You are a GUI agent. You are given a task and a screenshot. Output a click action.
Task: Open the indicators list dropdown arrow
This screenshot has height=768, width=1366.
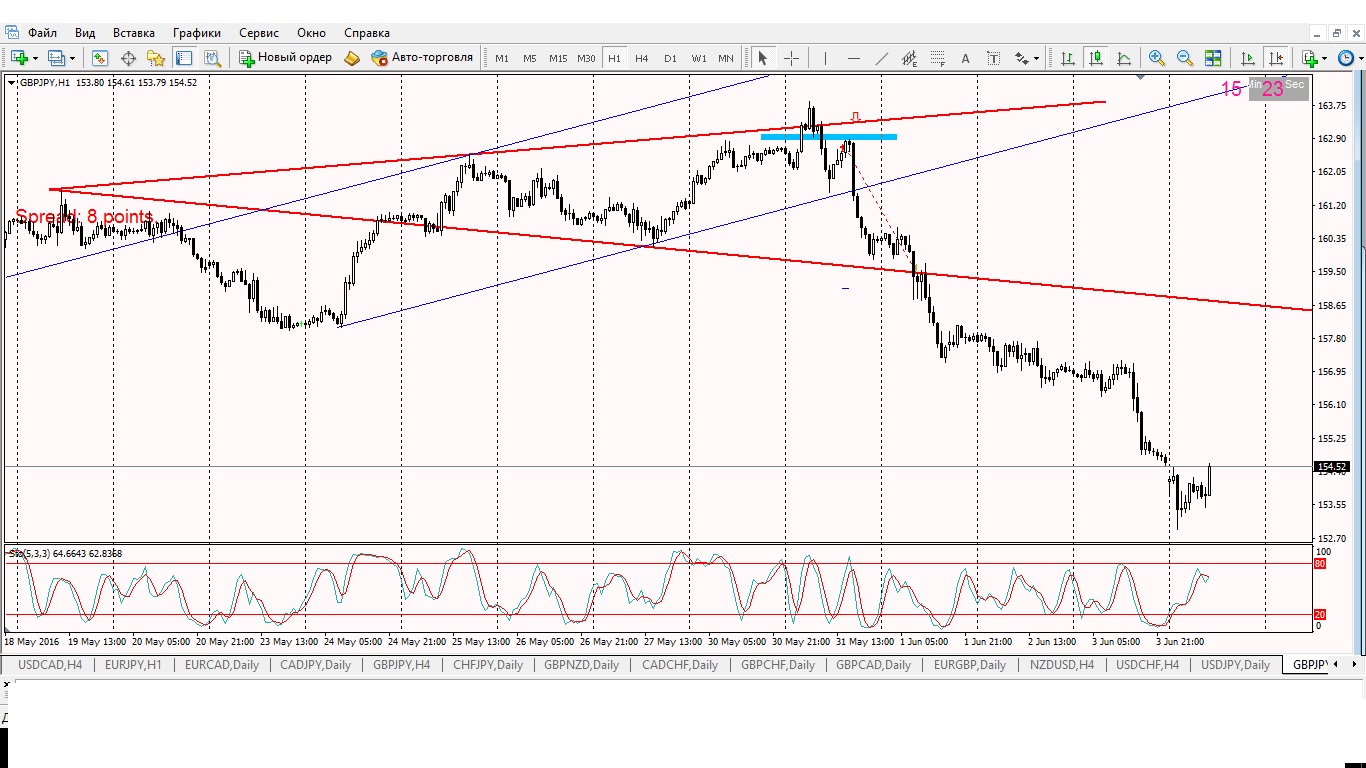point(1325,58)
